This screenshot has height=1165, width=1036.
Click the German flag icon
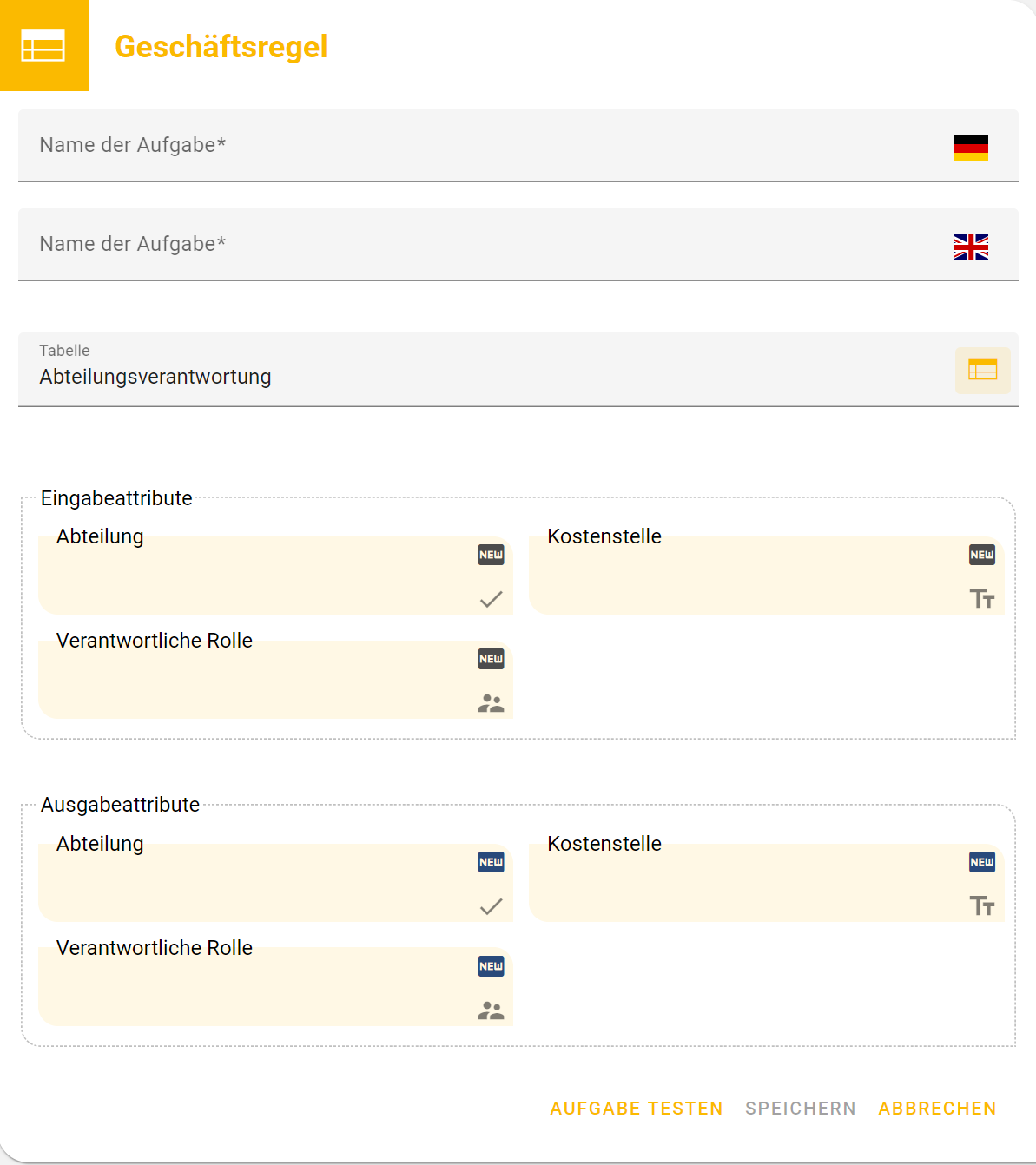tap(970, 148)
